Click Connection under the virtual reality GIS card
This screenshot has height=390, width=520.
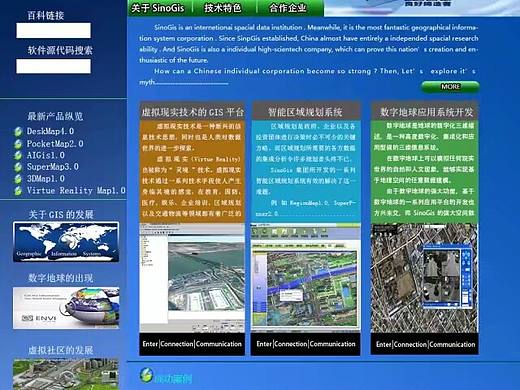coord(177,344)
